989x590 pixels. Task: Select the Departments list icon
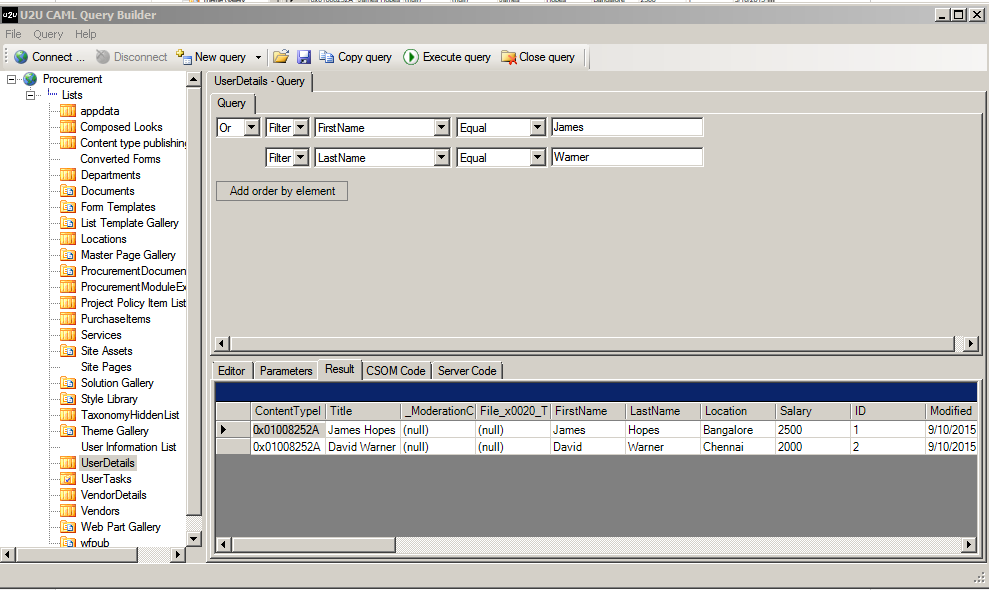68,175
